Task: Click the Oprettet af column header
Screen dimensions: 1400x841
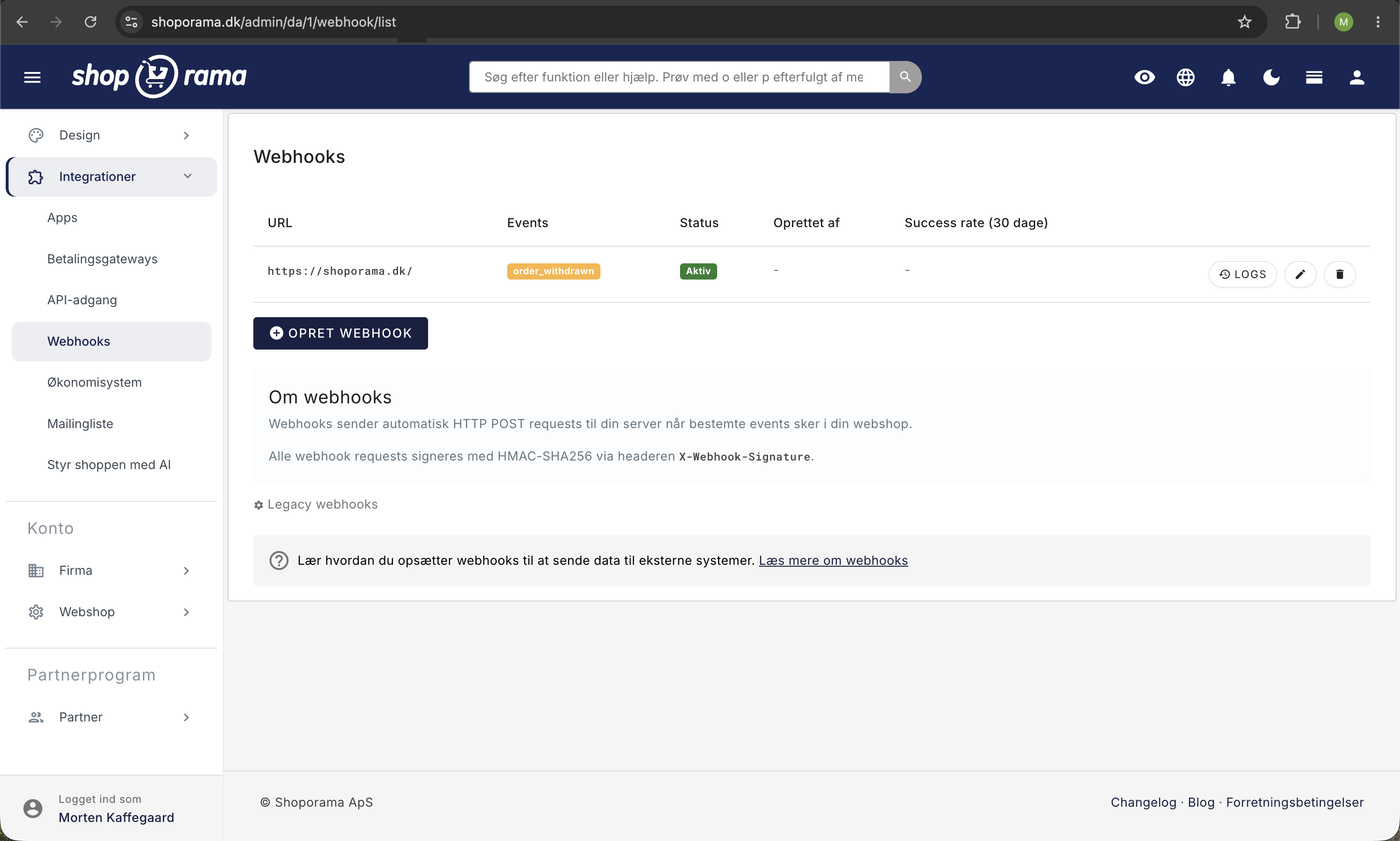Action: 806,223
